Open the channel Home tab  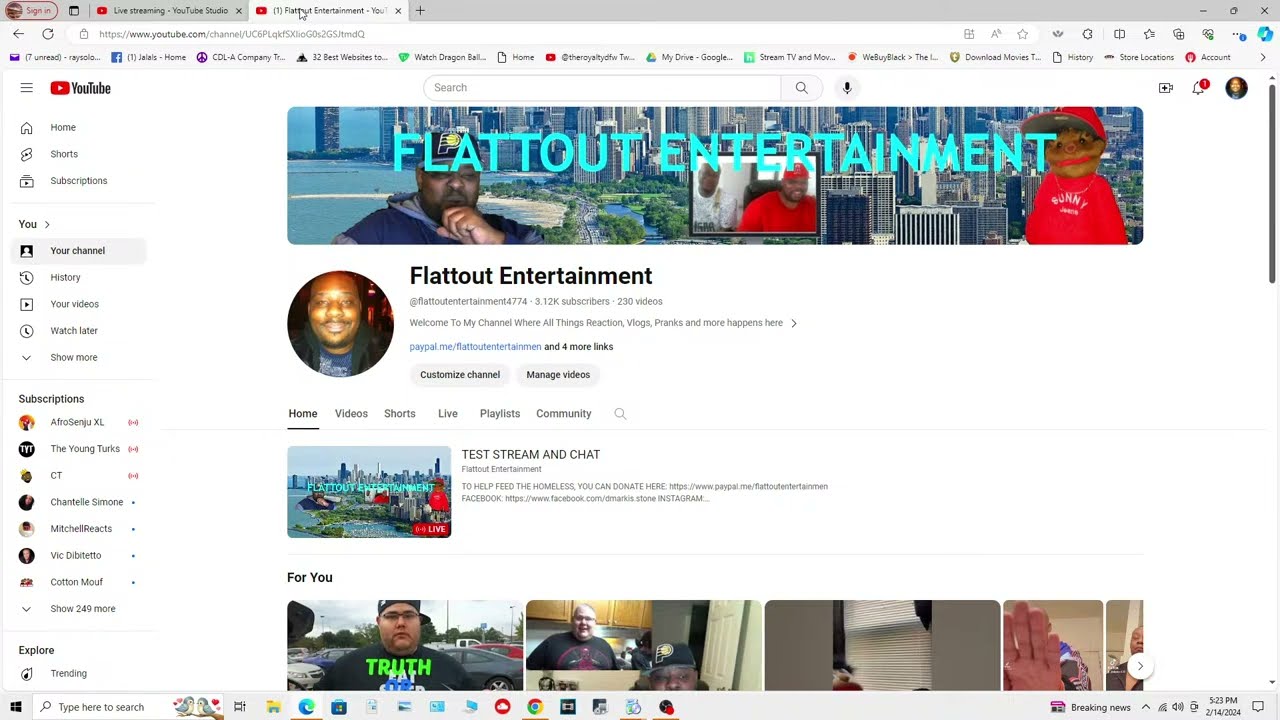pyautogui.click(x=303, y=414)
